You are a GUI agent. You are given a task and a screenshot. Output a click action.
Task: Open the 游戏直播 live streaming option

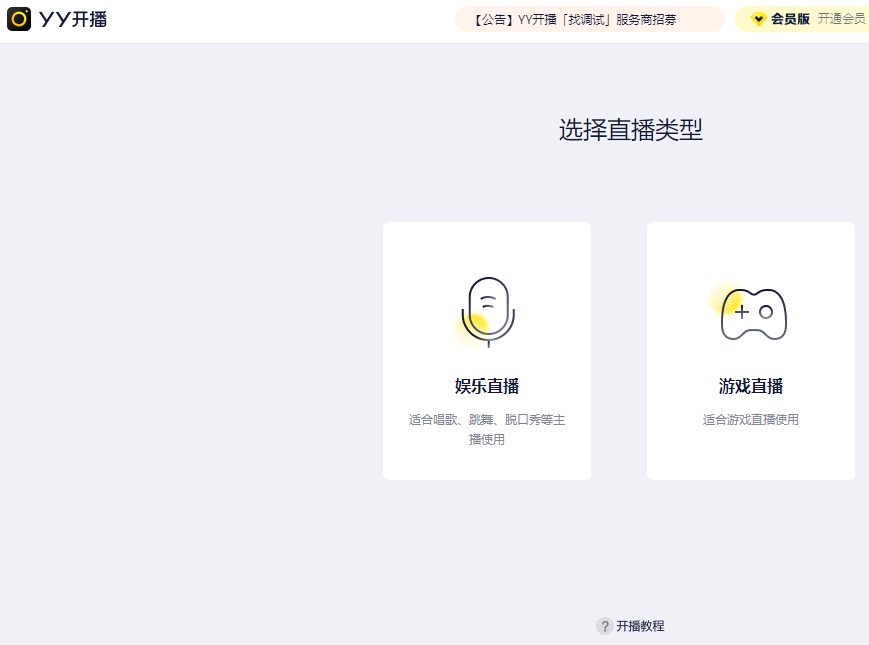(751, 351)
